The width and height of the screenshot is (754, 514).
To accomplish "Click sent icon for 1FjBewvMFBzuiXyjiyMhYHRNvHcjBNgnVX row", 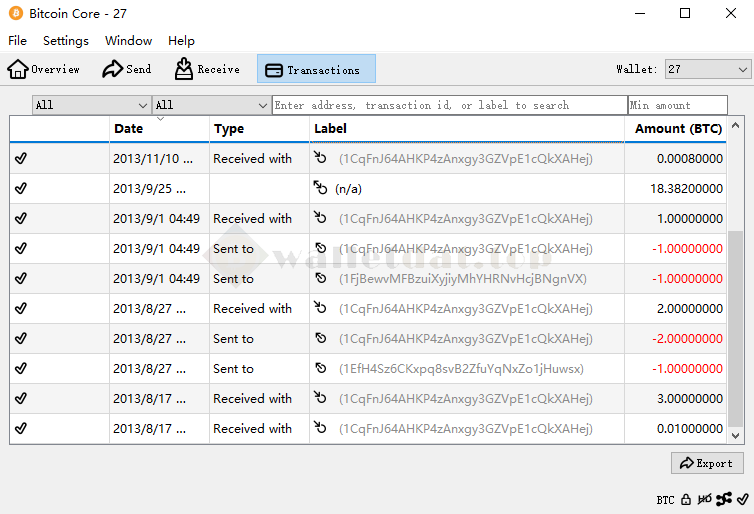I will pos(320,278).
